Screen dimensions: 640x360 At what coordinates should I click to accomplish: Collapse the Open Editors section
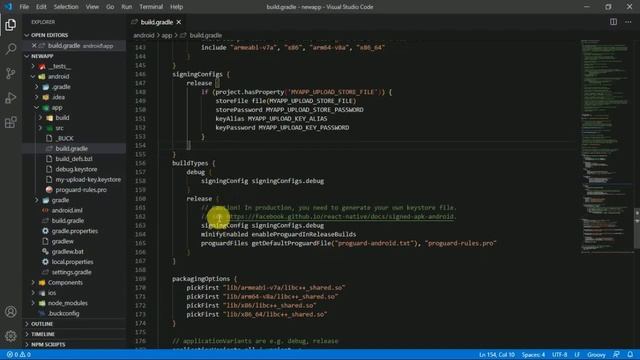74,35
